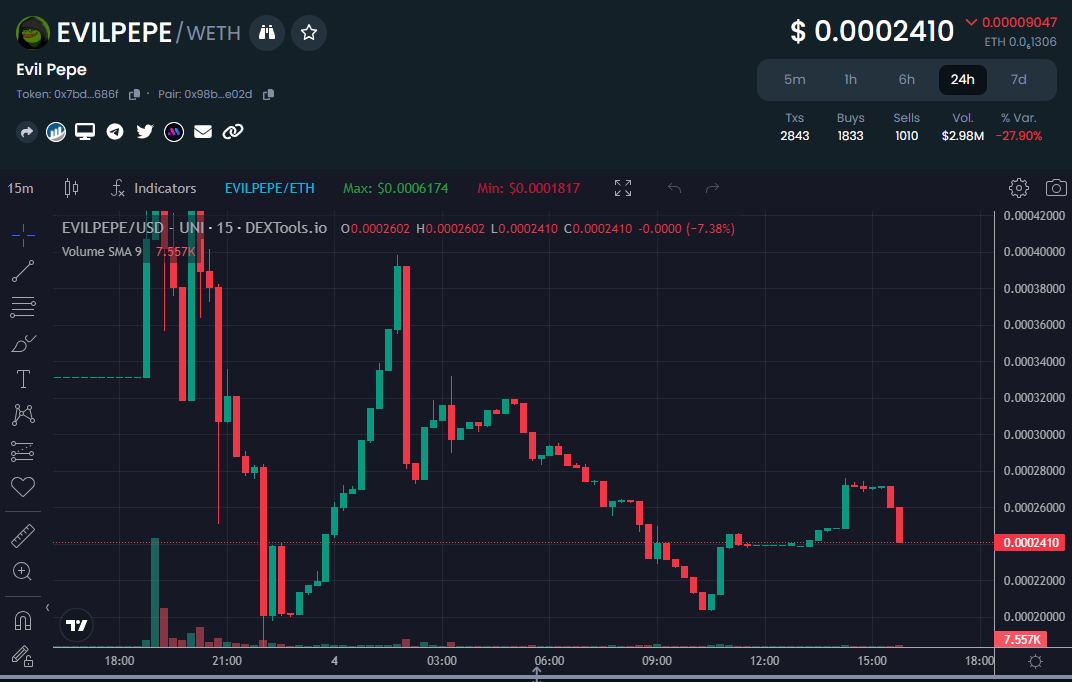The width and height of the screenshot is (1072, 682).
Task: Open chart settings gear icon
Action: pos(1019,188)
